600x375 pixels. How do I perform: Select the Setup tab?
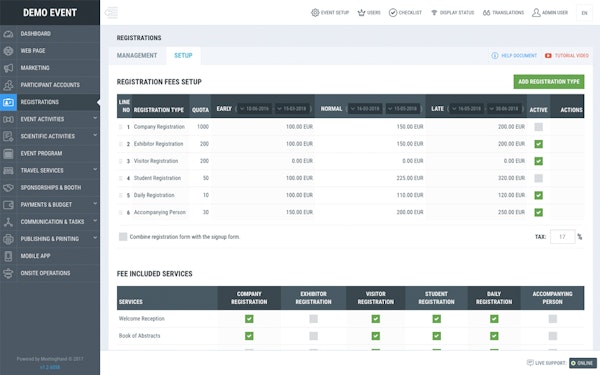tap(183, 55)
